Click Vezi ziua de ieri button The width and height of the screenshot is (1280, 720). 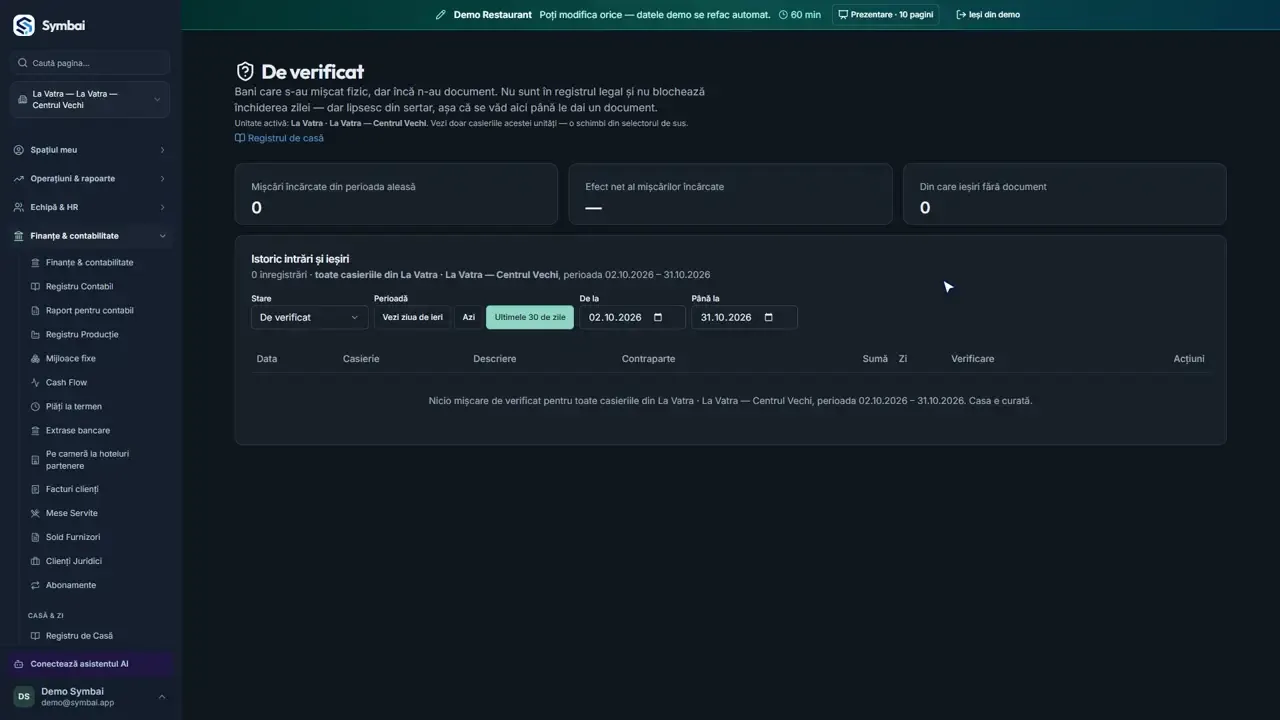[412, 318]
